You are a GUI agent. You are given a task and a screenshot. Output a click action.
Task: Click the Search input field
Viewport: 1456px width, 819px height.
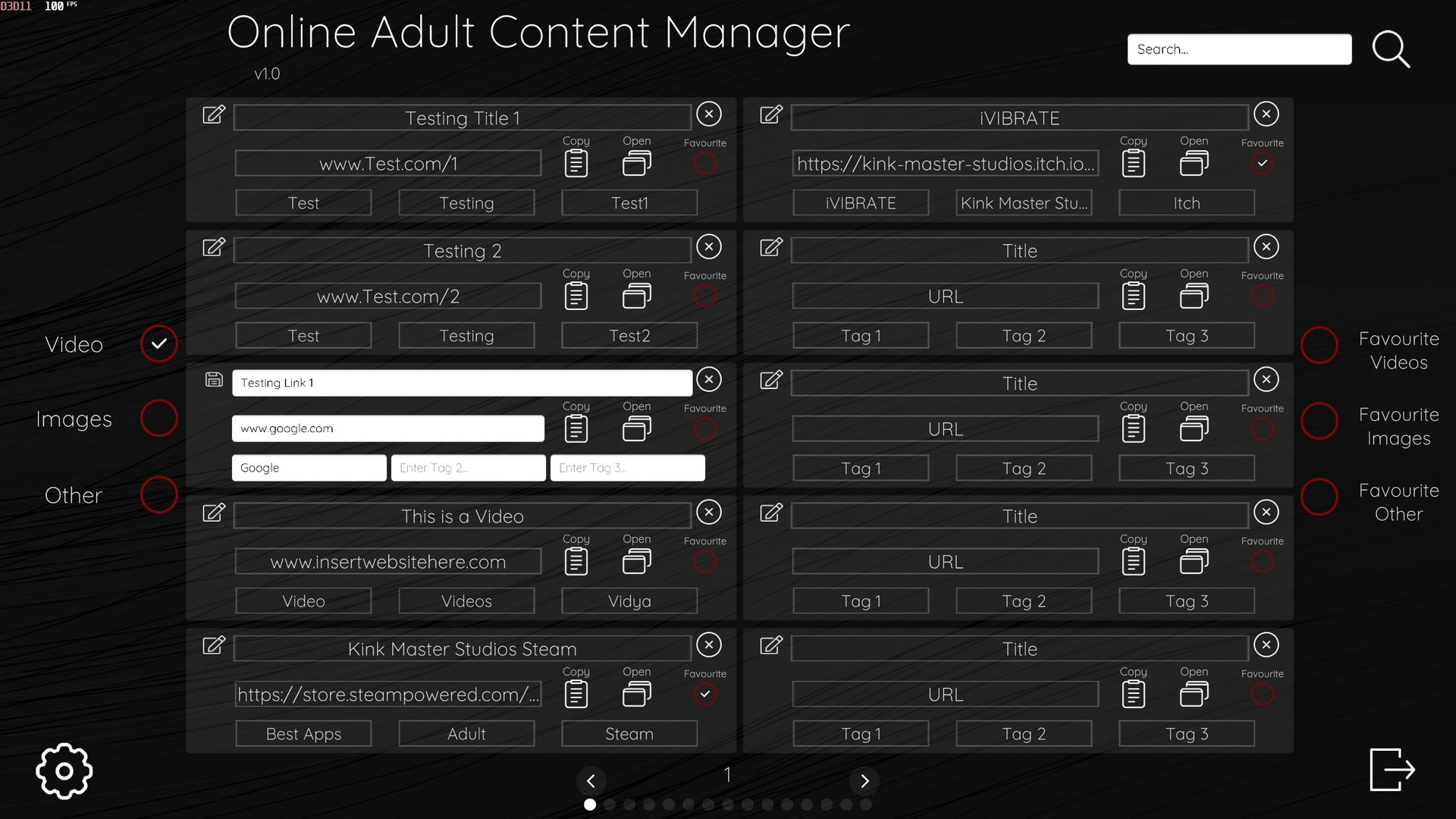[x=1239, y=49]
